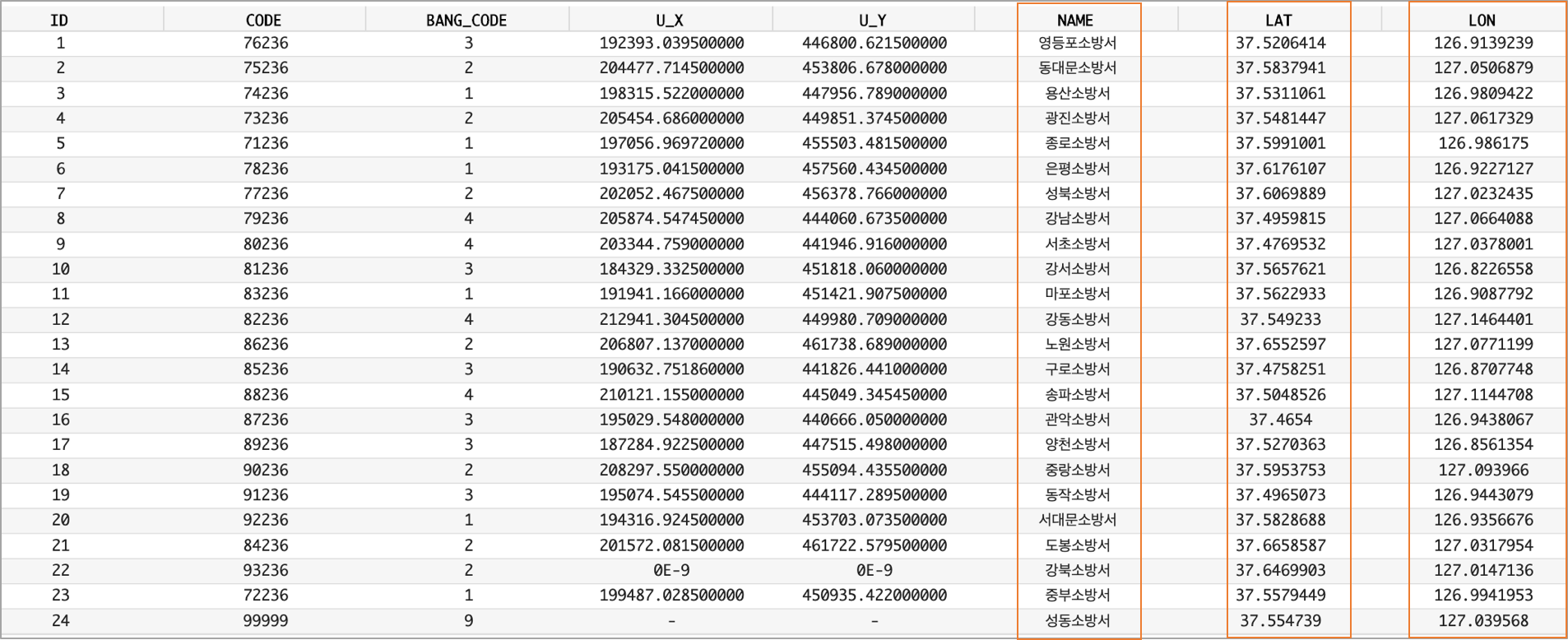This screenshot has width=1568, height=640.
Task: Select the LAT value 37.5206414
Action: 1281,43
